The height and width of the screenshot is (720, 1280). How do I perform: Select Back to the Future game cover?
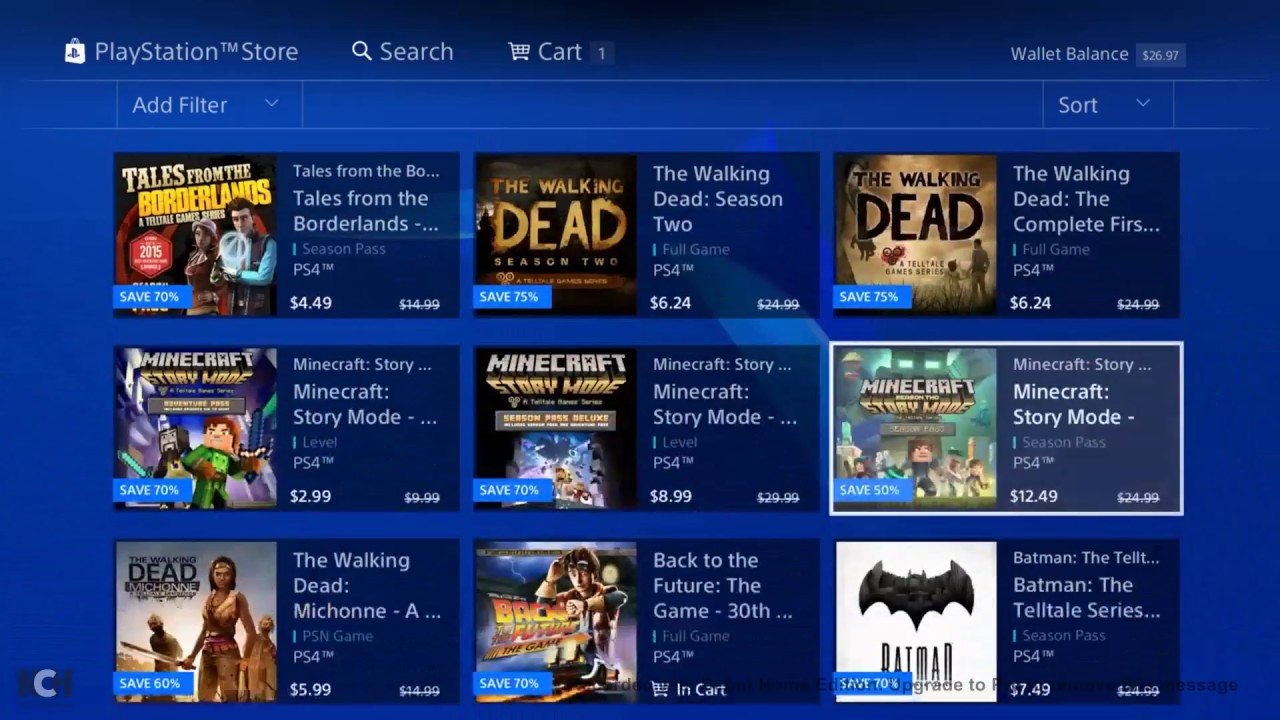pyautogui.click(x=556, y=621)
